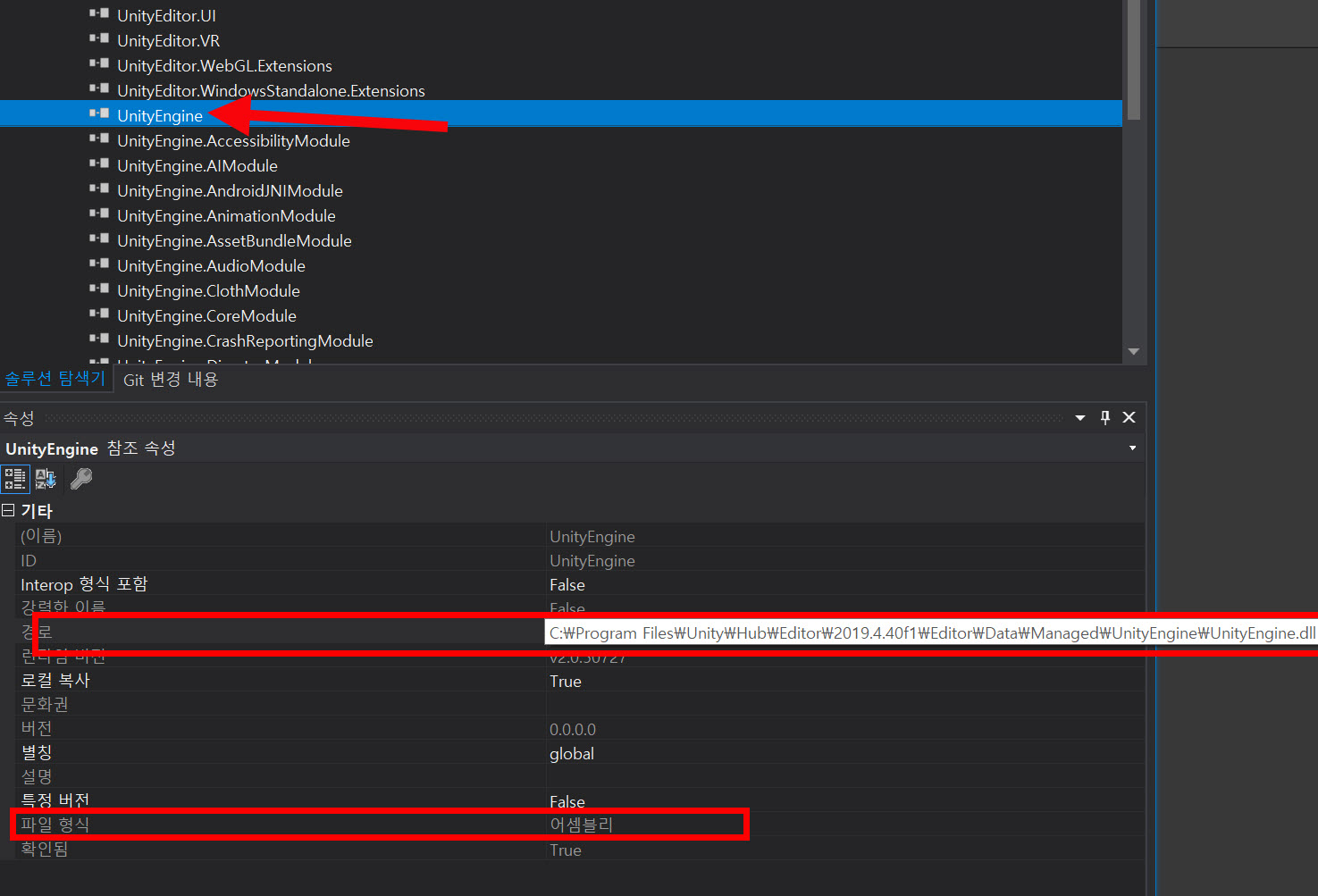Click the reference icon beside UnityEngine.AudioModule
The height and width of the screenshot is (896, 1318).
coord(99,264)
